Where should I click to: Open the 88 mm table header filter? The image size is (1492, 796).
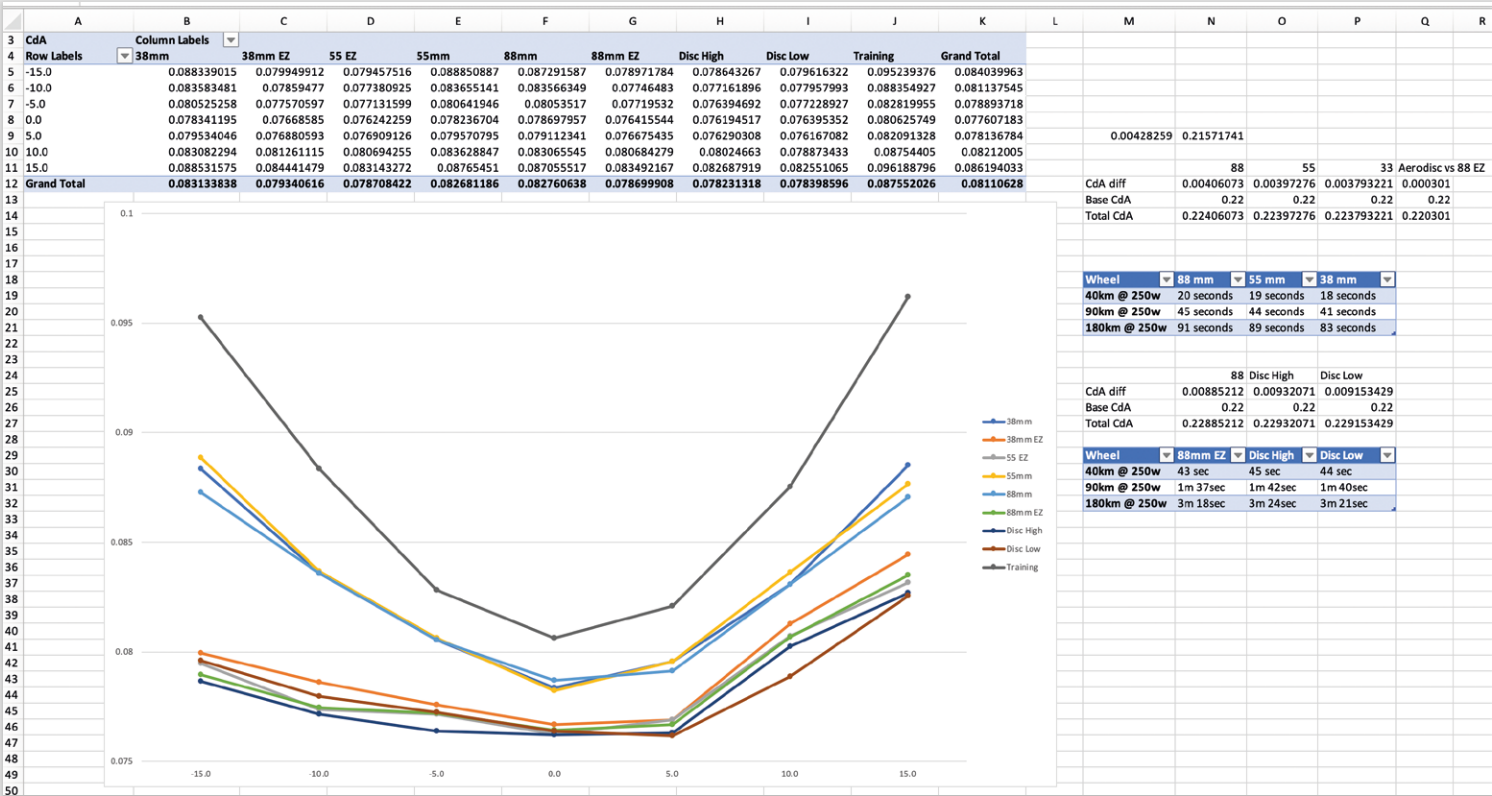pos(1238,280)
